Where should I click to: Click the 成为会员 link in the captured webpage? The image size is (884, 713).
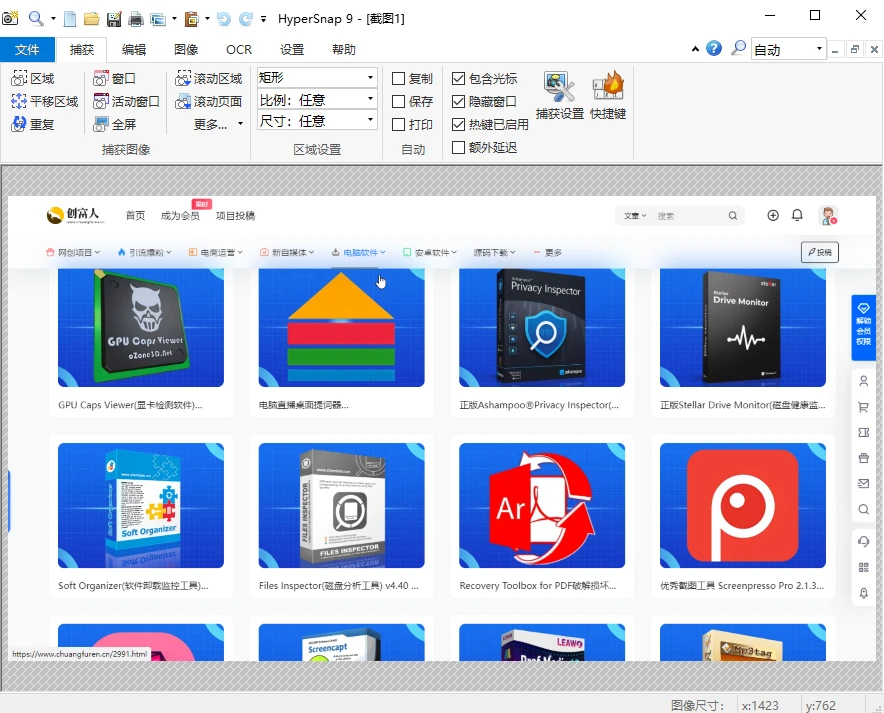click(179, 215)
